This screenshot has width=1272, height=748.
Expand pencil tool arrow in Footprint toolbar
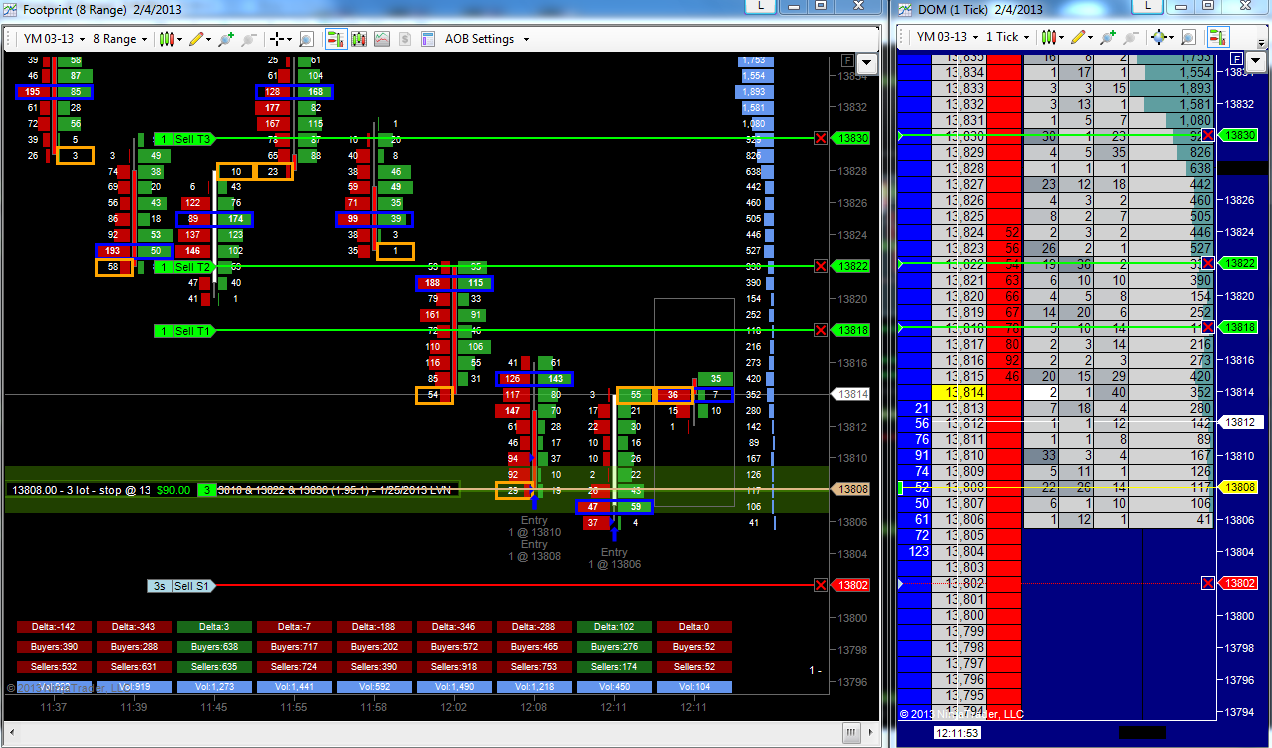(209, 40)
